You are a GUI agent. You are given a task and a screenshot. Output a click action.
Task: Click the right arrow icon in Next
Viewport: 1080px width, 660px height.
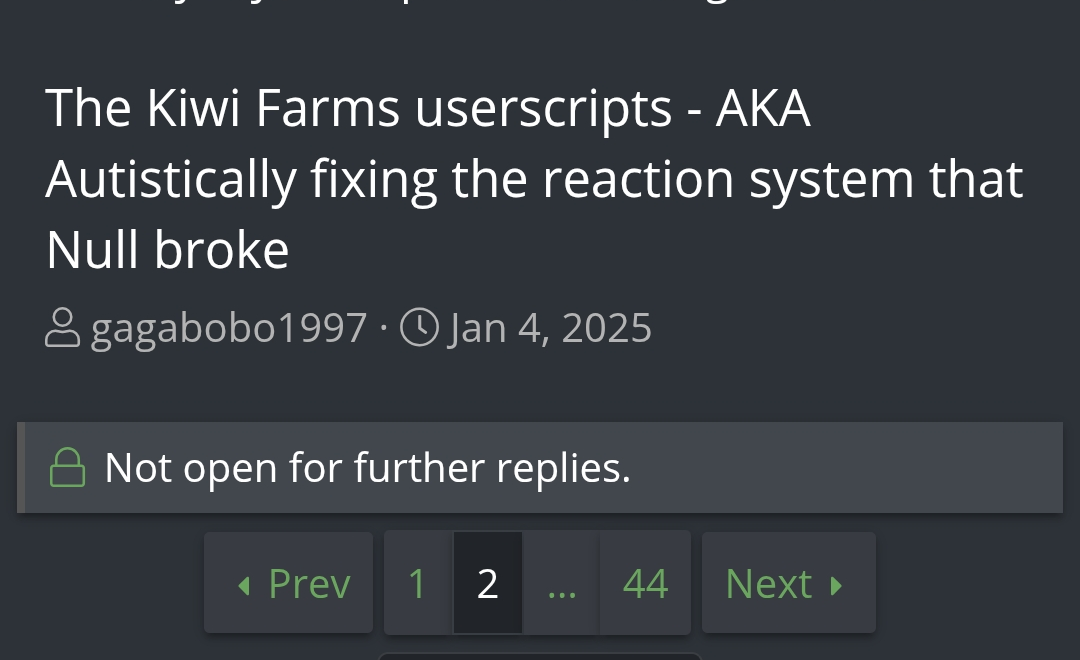[836, 586]
